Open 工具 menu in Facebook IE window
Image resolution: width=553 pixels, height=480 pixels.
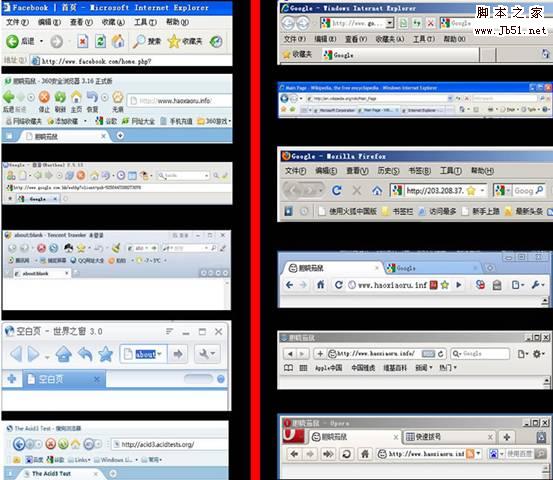click(x=145, y=22)
